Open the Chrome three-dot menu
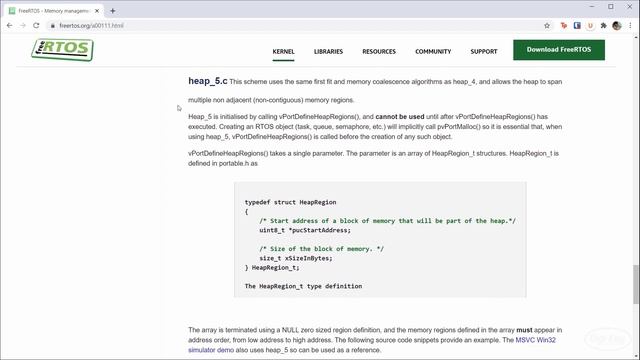This screenshot has width=640, height=360. tap(631, 25)
